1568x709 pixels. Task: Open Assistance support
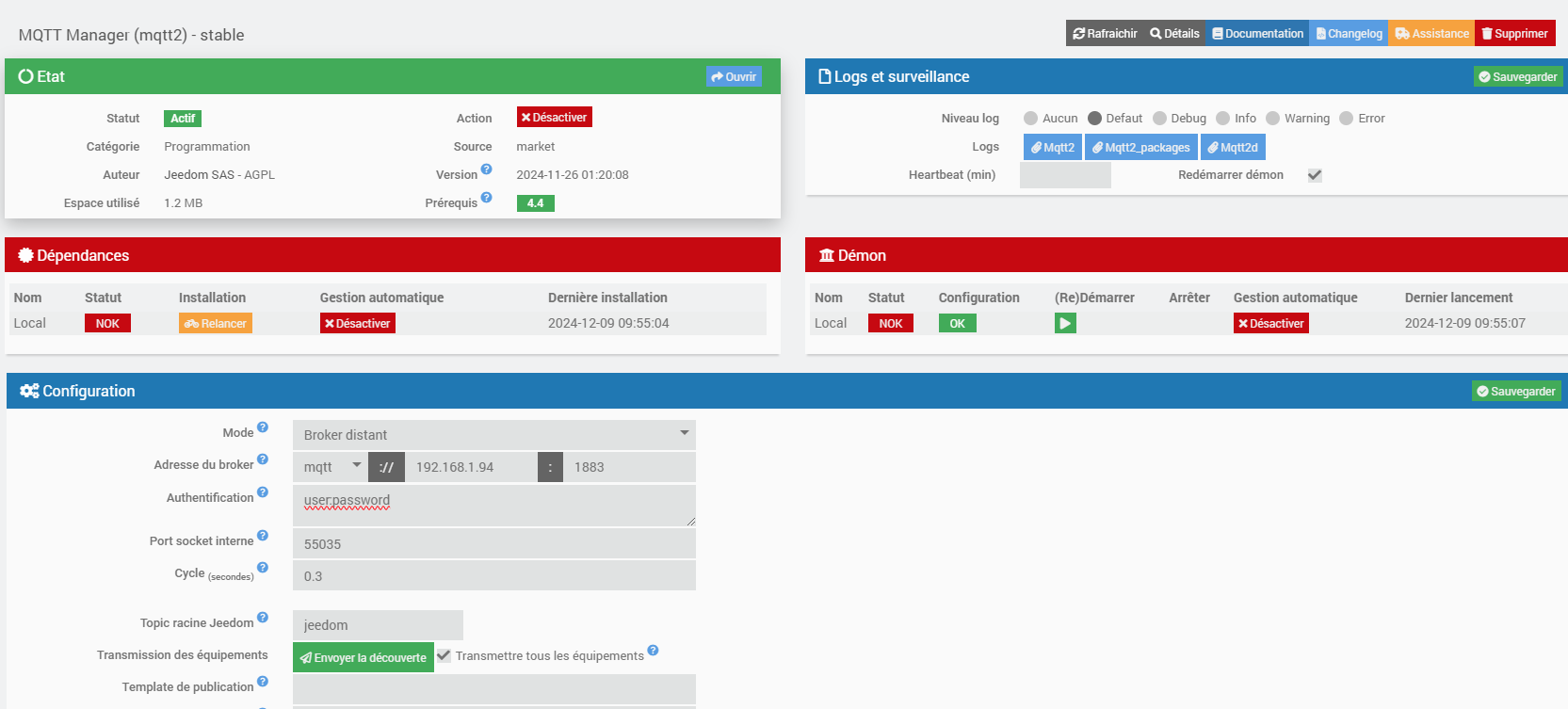(x=1431, y=33)
